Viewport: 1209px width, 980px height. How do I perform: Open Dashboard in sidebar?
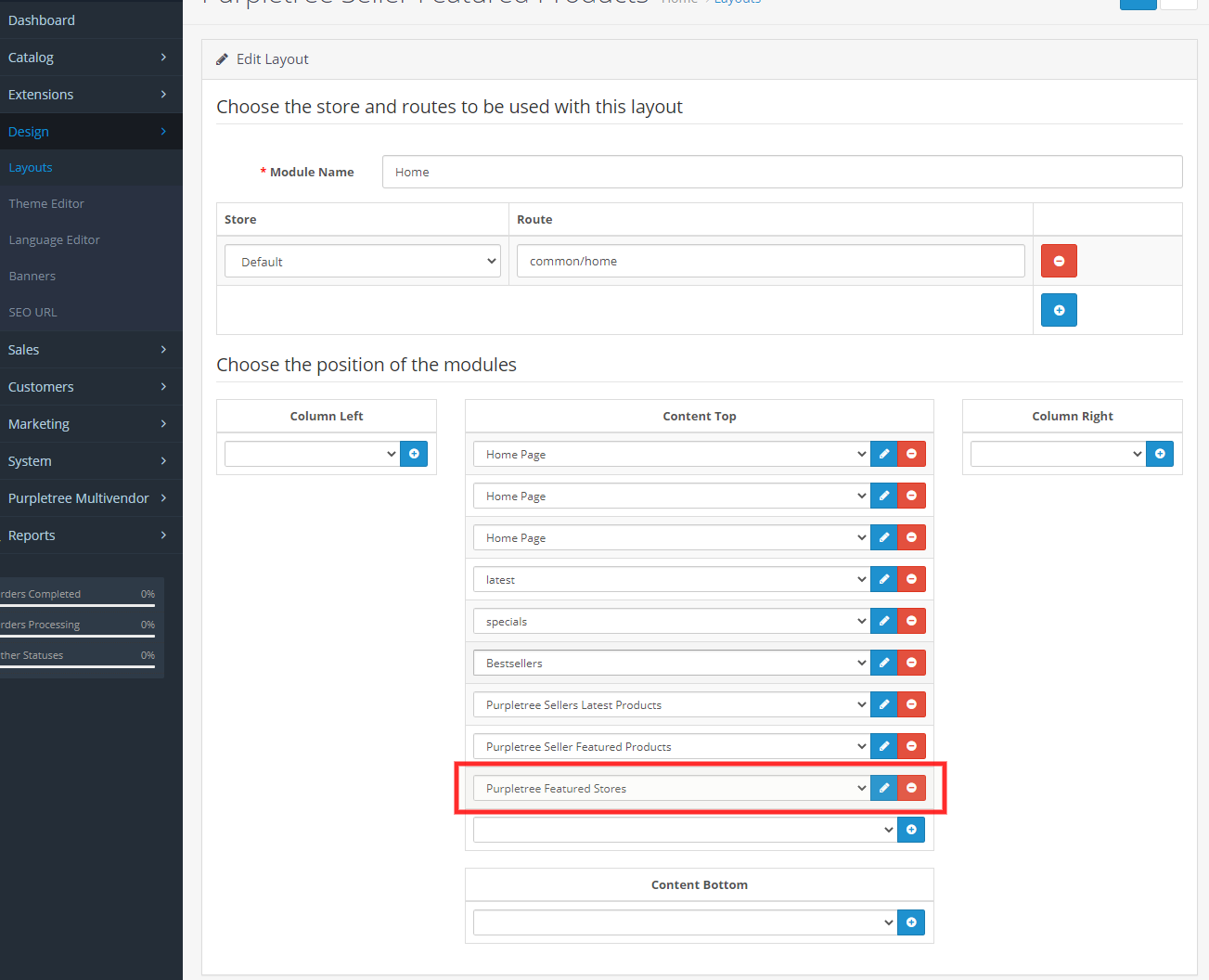click(x=91, y=20)
